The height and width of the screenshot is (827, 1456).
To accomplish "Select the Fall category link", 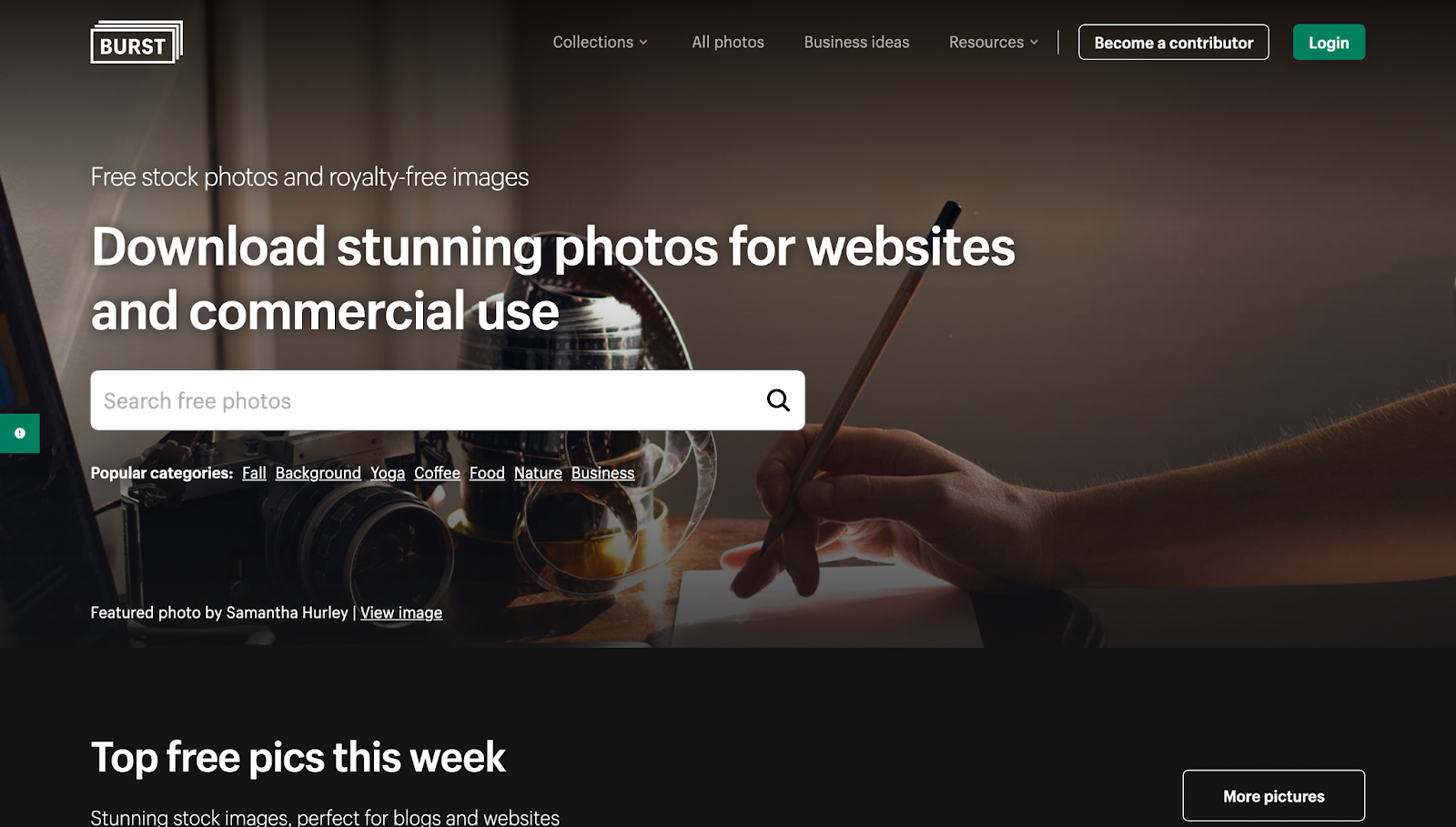I will point(254,473).
